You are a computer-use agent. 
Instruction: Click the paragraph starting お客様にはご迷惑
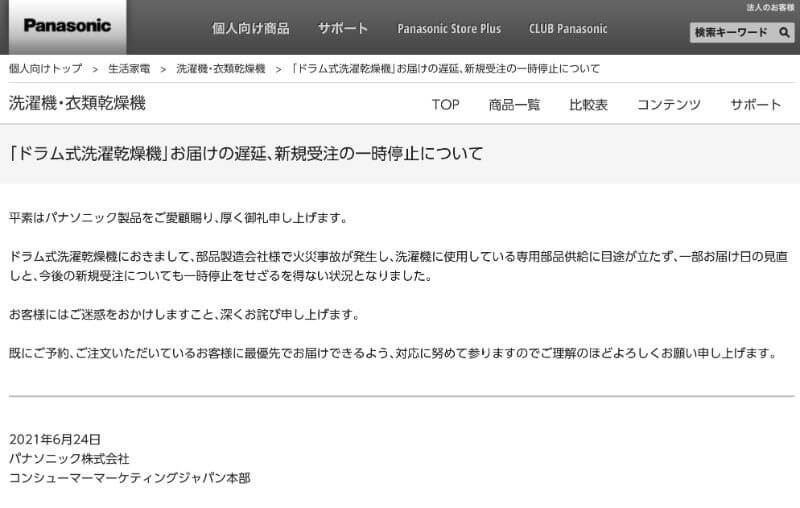(185, 314)
